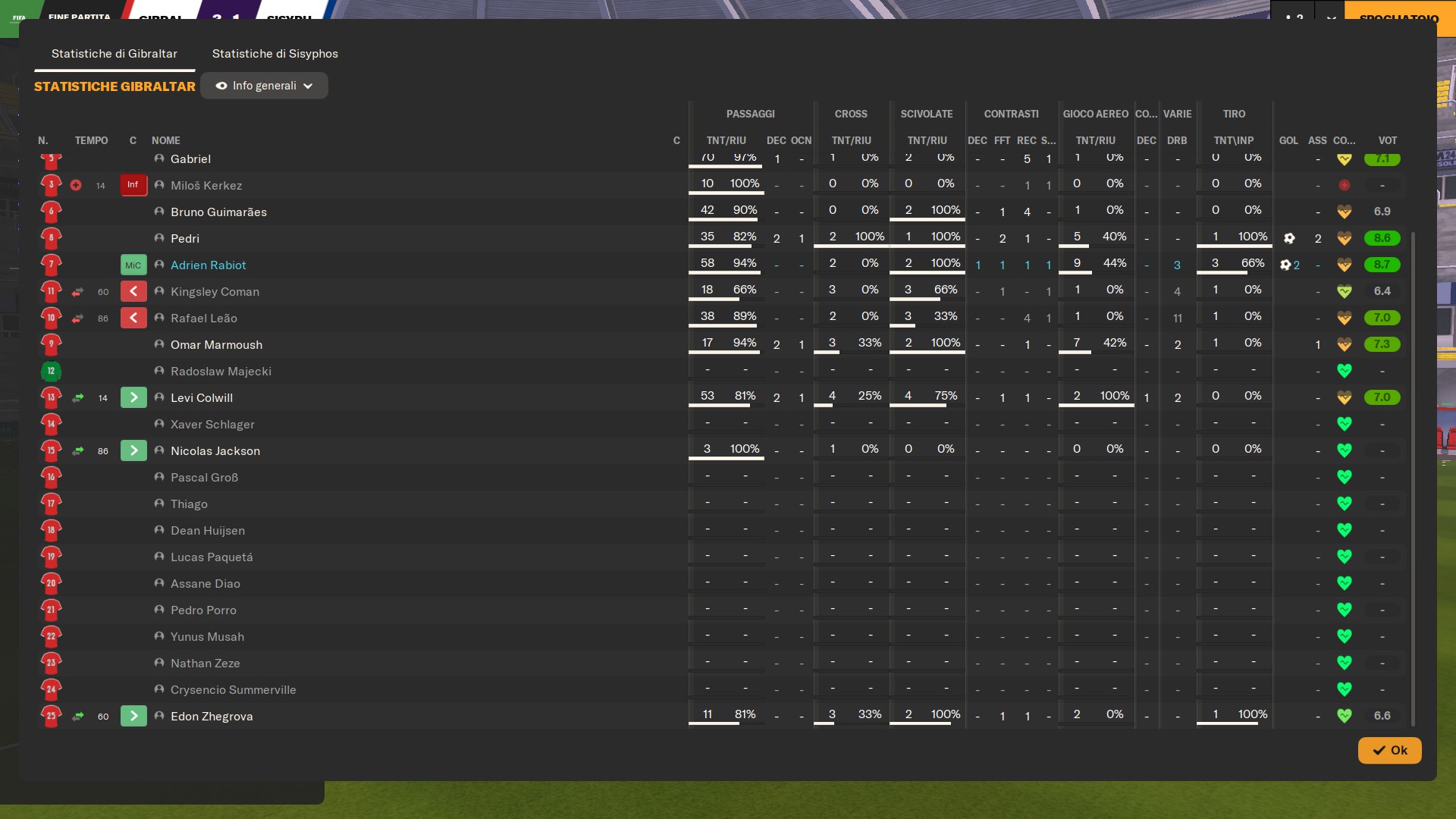Viewport: 1456px width, 819px height.
Task: Click Kingsley Coman's 6.4 rating
Action: (1382, 291)
